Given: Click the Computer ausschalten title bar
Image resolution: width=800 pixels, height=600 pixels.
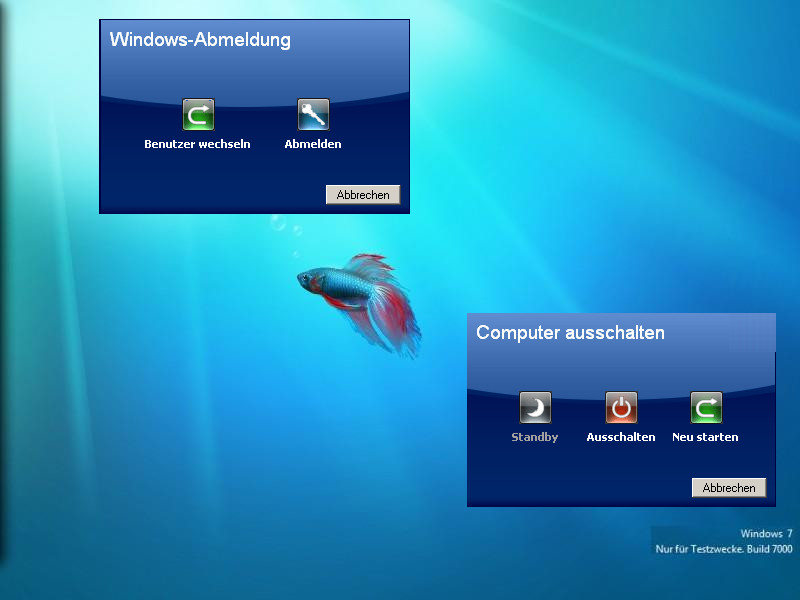Looking at the screenshot, I should click(570, 333).
